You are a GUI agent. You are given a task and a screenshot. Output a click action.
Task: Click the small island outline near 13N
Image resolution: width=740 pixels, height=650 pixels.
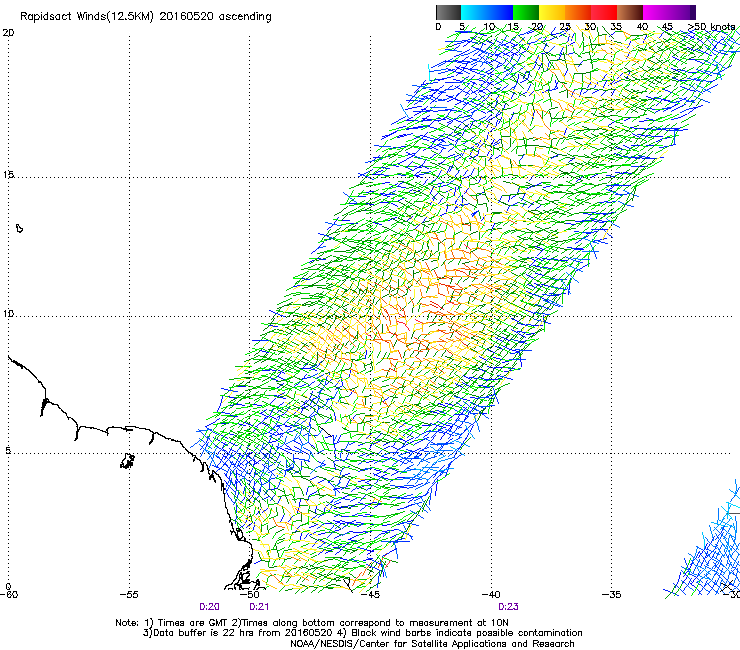tap(19, 228)
